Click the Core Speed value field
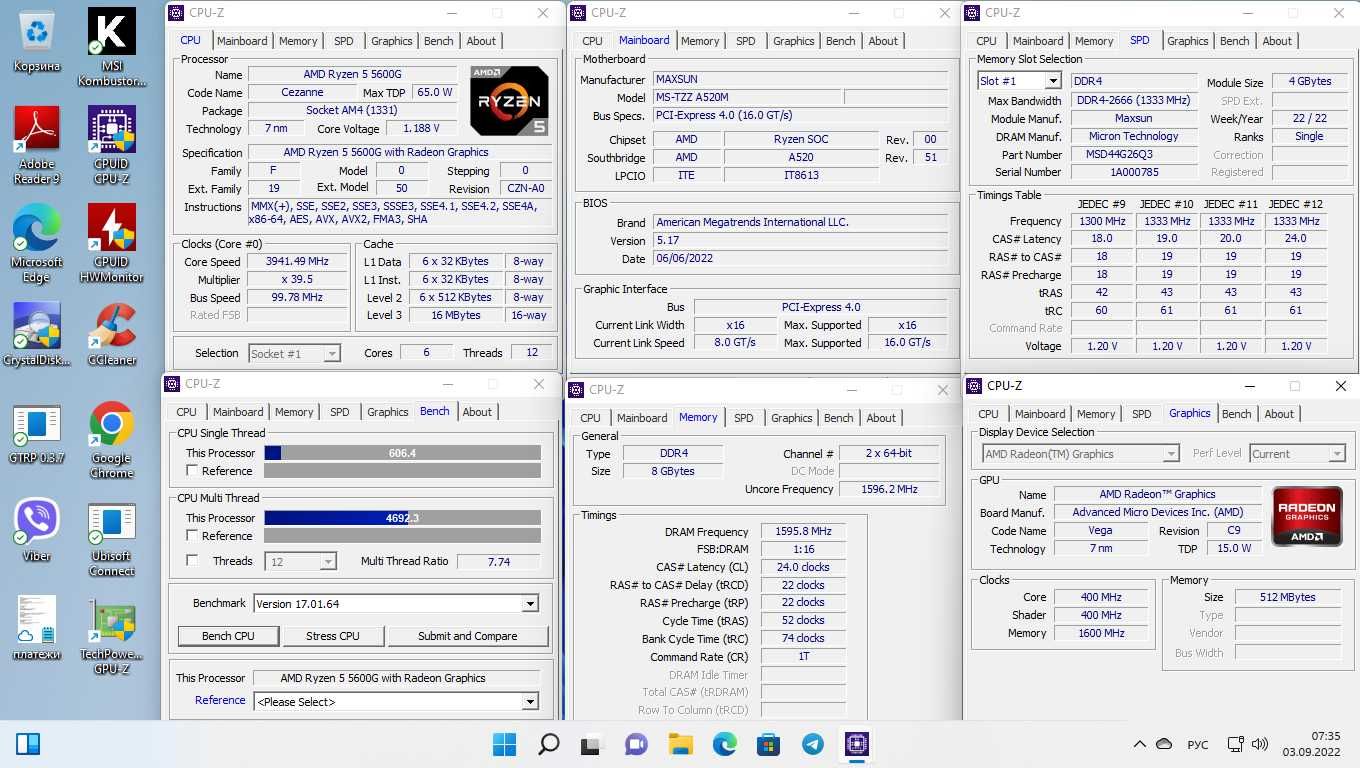The image size is (1360, 768). click(x=297, y=262)
